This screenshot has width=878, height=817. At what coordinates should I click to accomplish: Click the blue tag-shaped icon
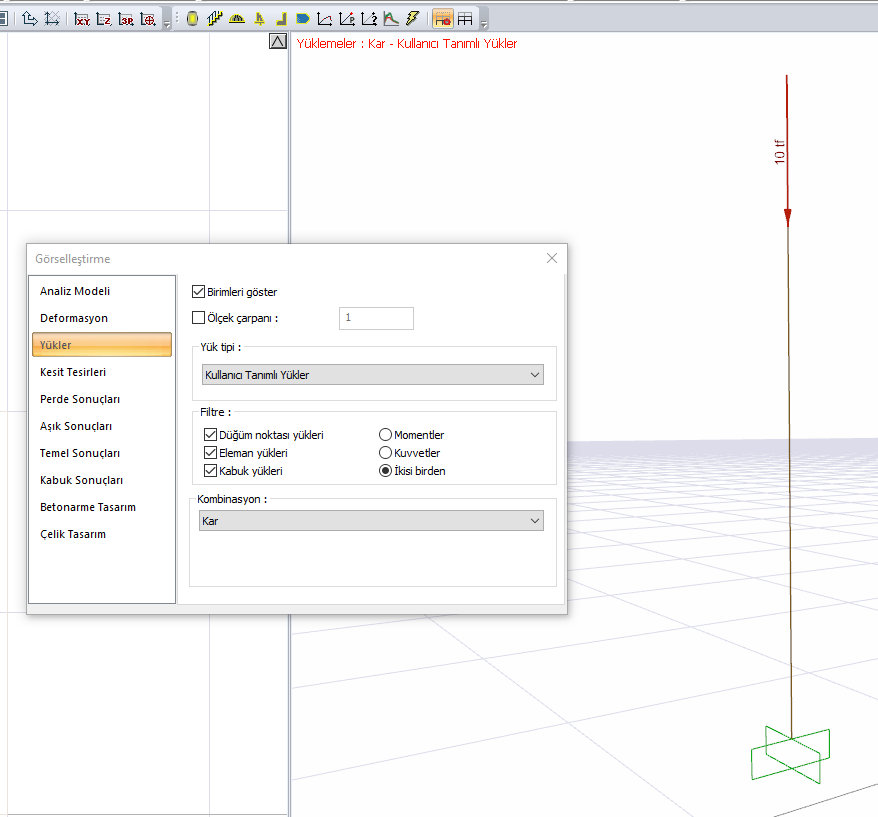[303, 19]
